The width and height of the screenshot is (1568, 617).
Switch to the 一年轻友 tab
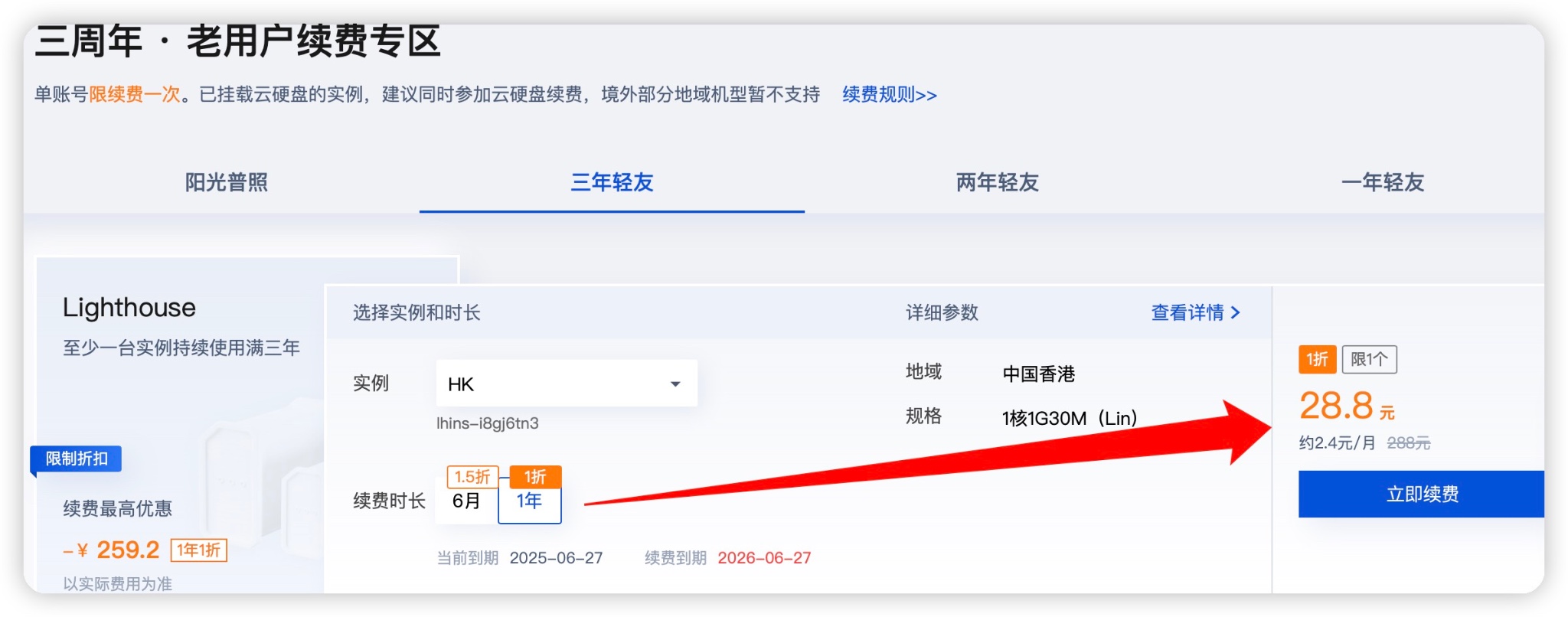1383,182
